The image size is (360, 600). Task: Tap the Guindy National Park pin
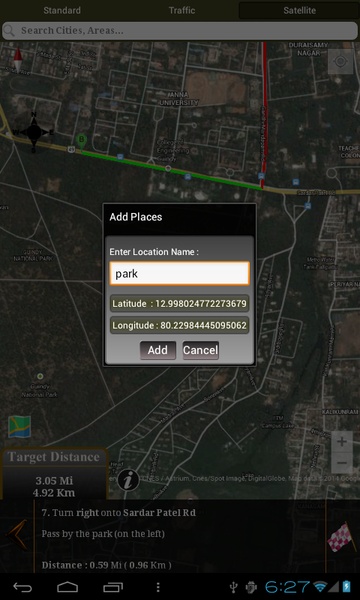40,376
